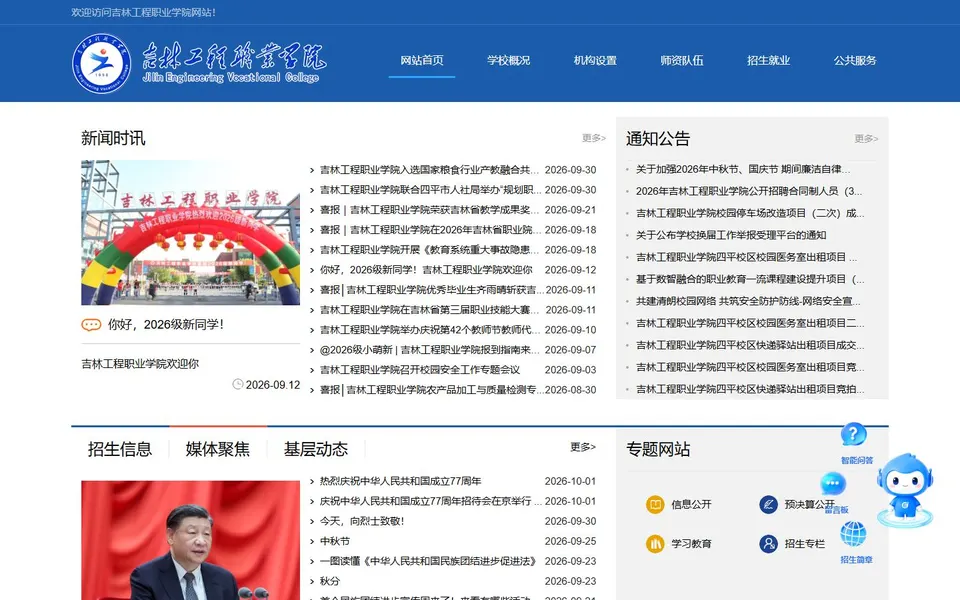Viewport: 960px width, 600px height.
Task: Open the 秋分 article
Action: pyautogui.click(x=329, y=581)
